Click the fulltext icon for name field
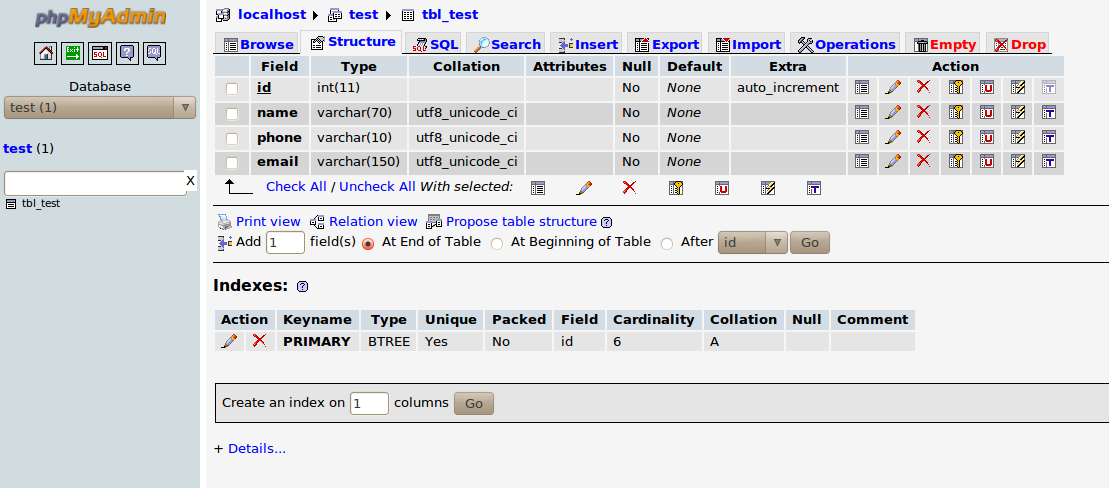The image size is (1109, 488). pos(1049,112)
